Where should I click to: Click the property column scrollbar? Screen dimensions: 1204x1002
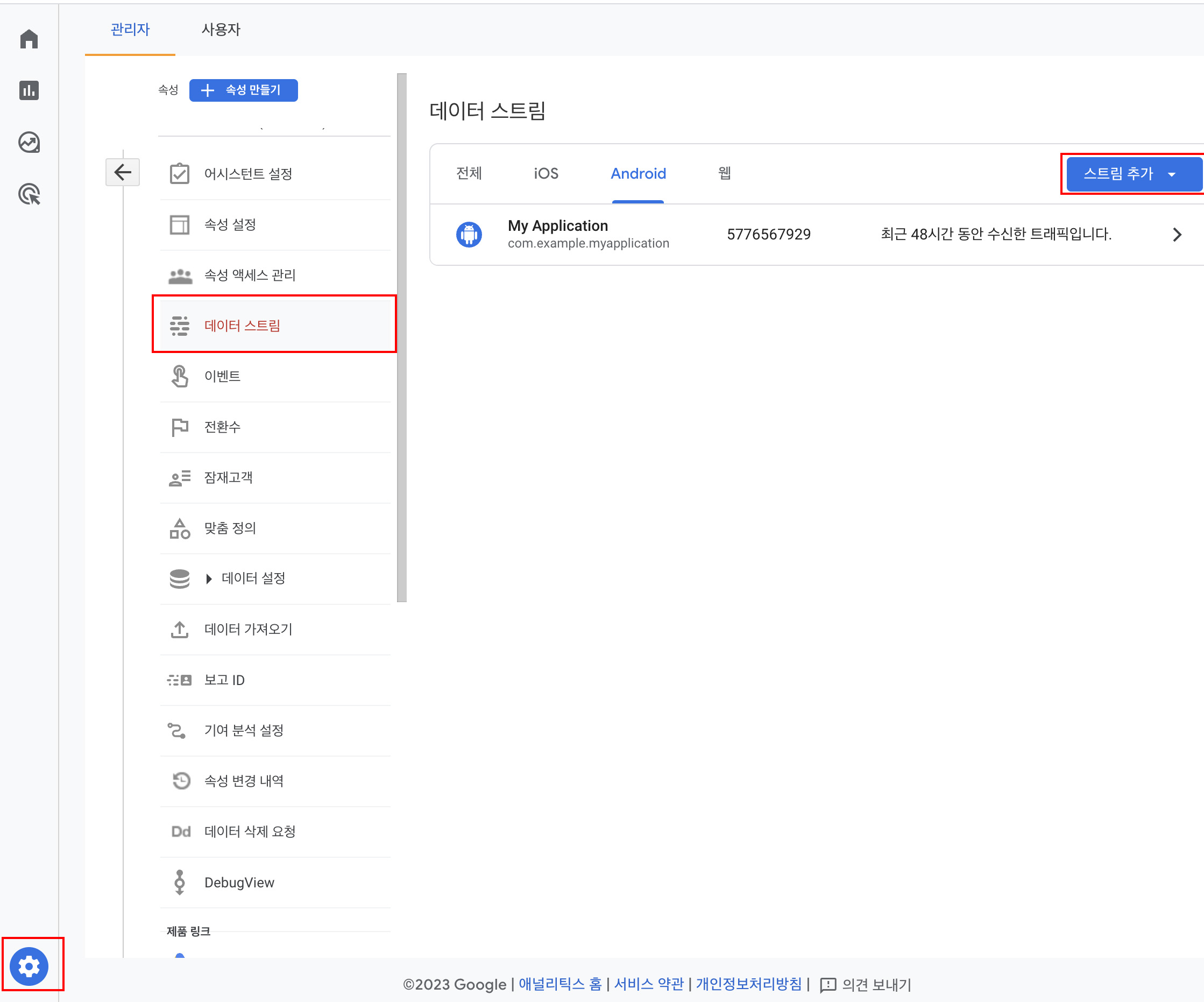click(x=402, y=337)
